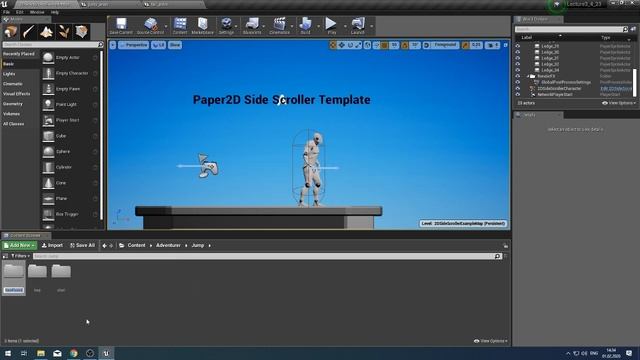This screenshot has height=360, width=640.
Task: Select the Foliage mode icon
Action: coord(64,31)
